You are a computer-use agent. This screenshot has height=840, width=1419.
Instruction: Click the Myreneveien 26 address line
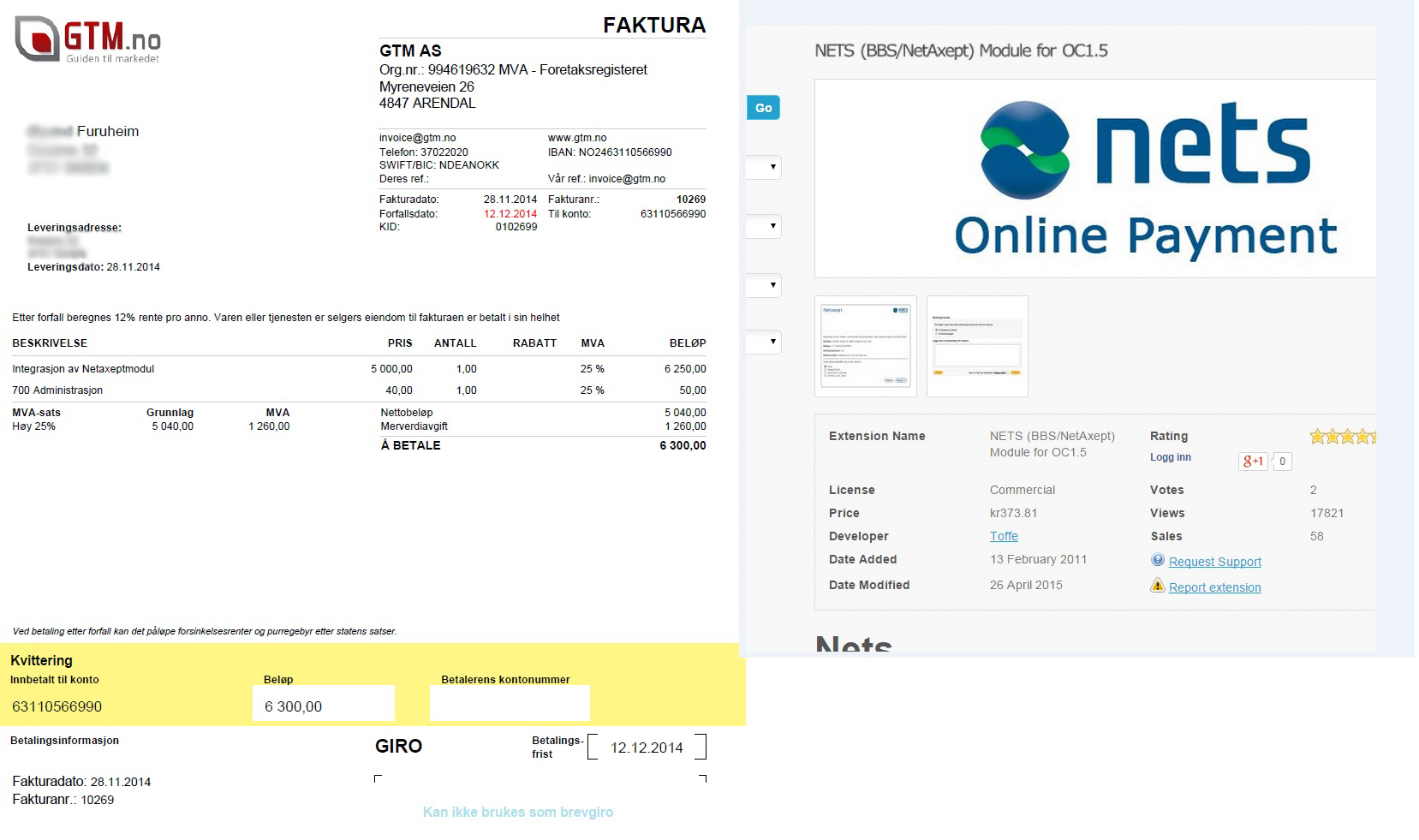click(426, 86)
